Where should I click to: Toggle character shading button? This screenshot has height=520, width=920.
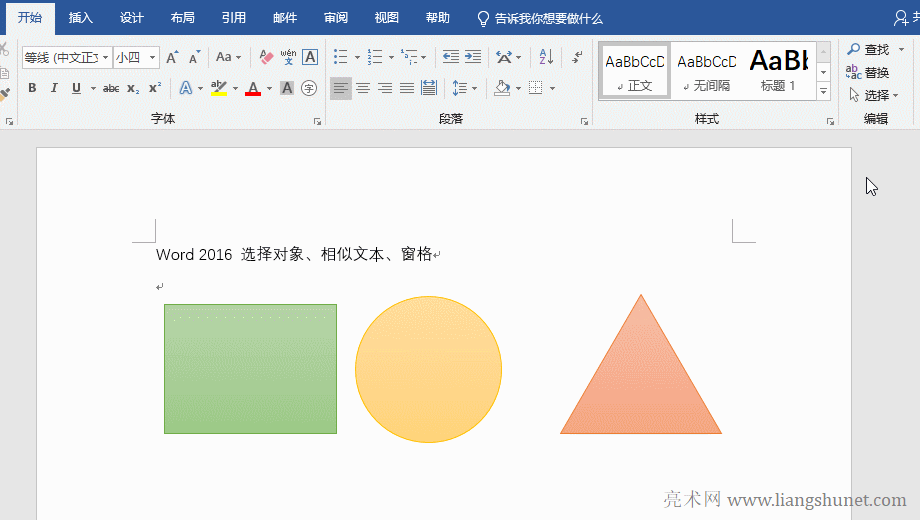click(x=287, y=88)
